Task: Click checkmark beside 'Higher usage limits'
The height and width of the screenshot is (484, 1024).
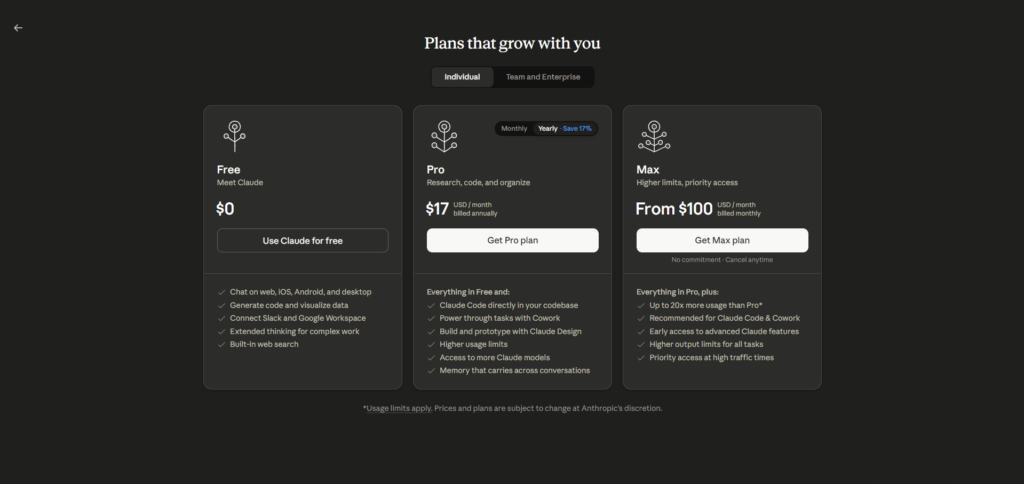Action: tap(431, 345)
